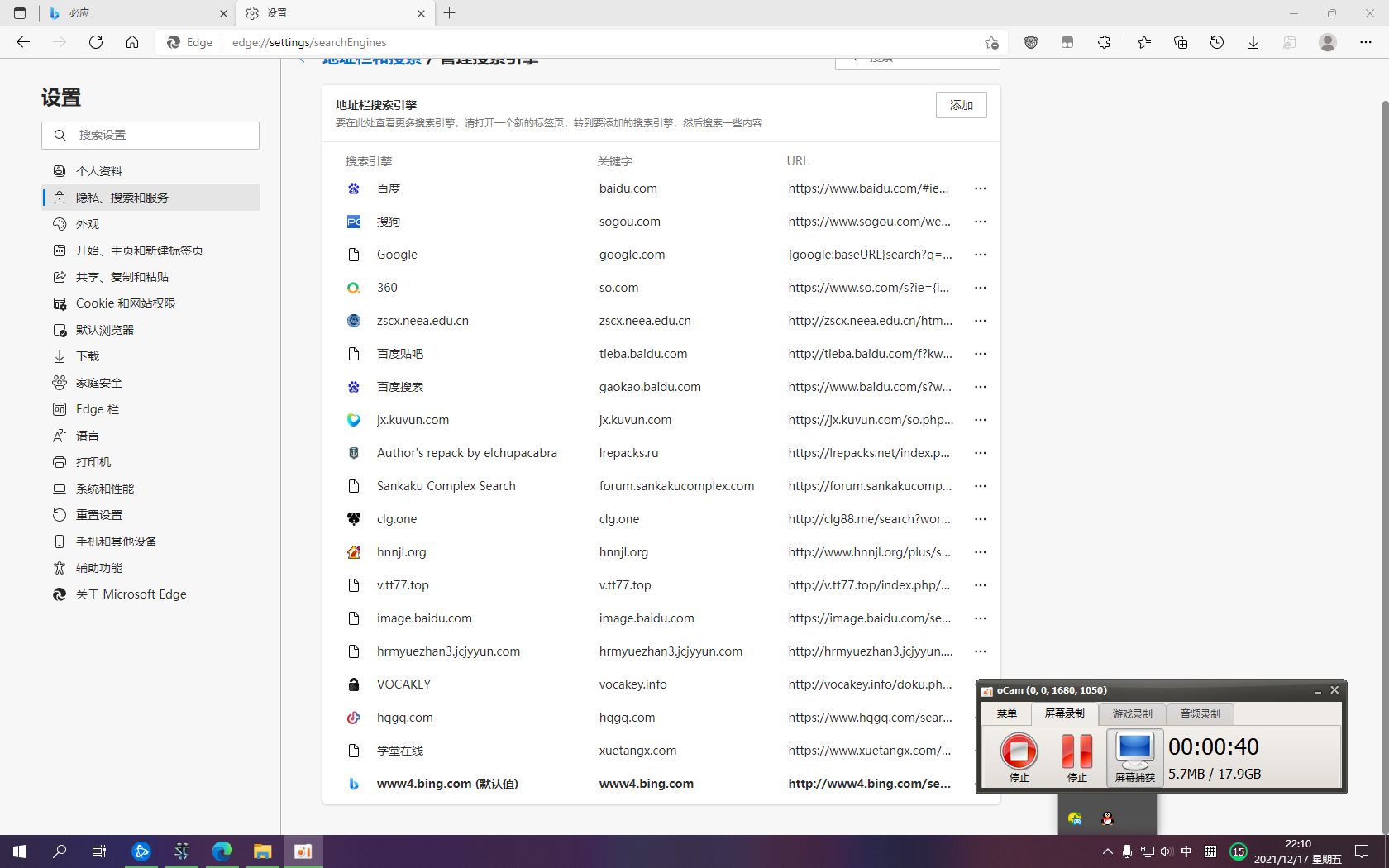The image size is (1389, 868).
Task: Click the 搜索设置 search box
Action: [150, 135]
